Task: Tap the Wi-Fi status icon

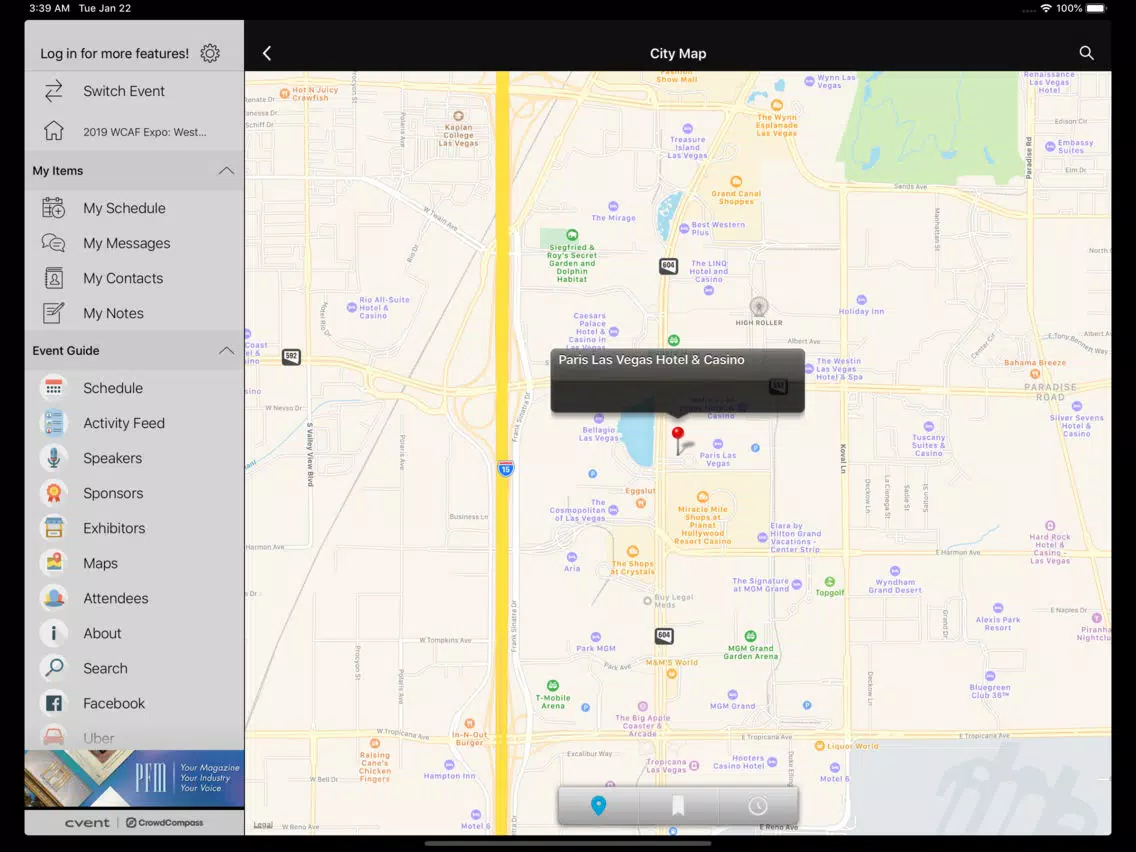Action: 1045,8
